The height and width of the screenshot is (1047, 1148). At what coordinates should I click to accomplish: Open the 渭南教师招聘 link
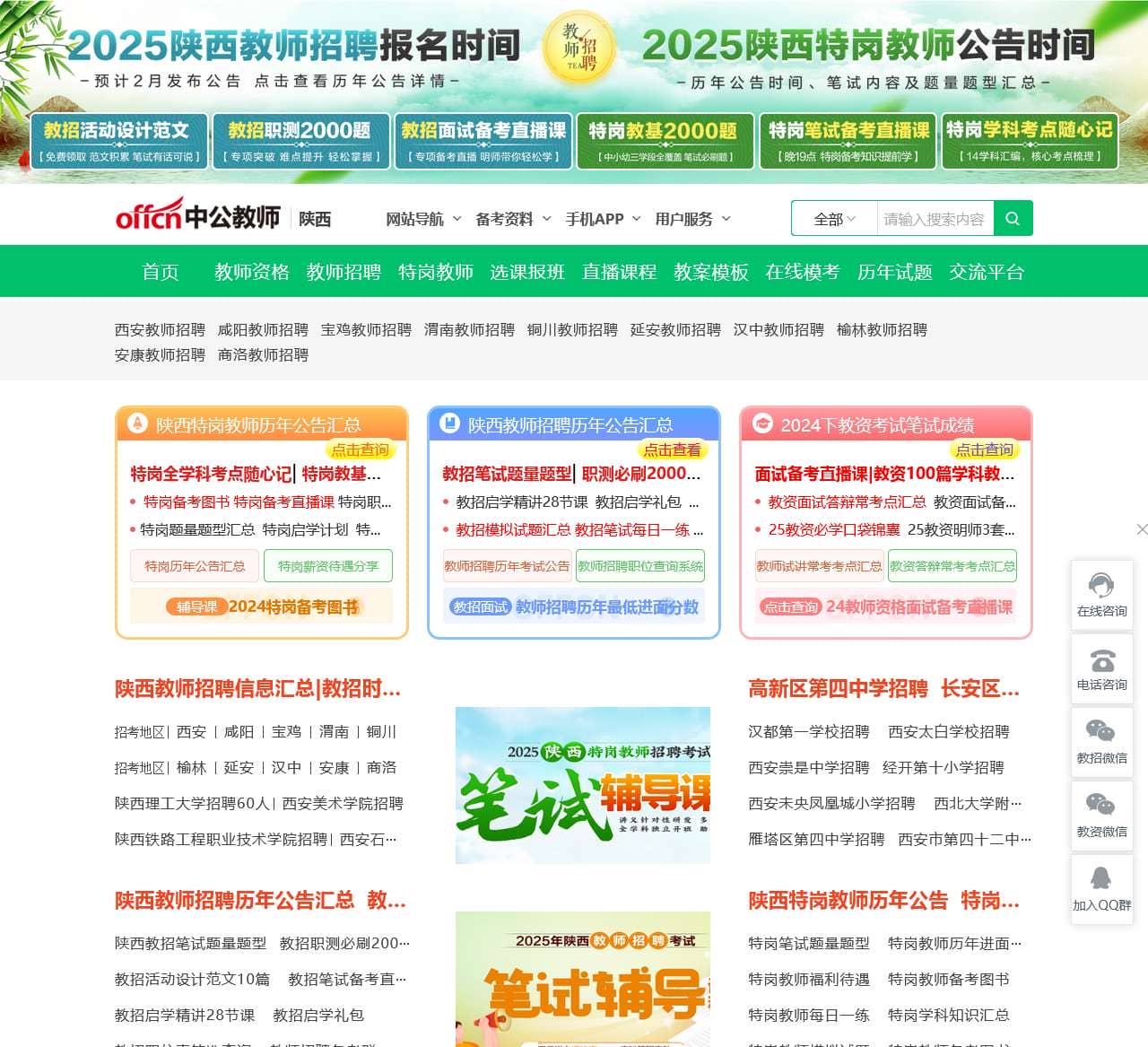tap(469, 329)
